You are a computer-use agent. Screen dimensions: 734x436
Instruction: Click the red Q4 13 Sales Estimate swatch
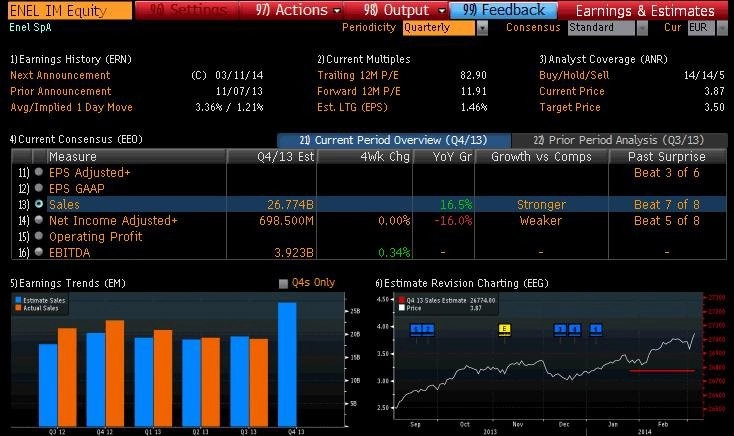click(402, 300)
